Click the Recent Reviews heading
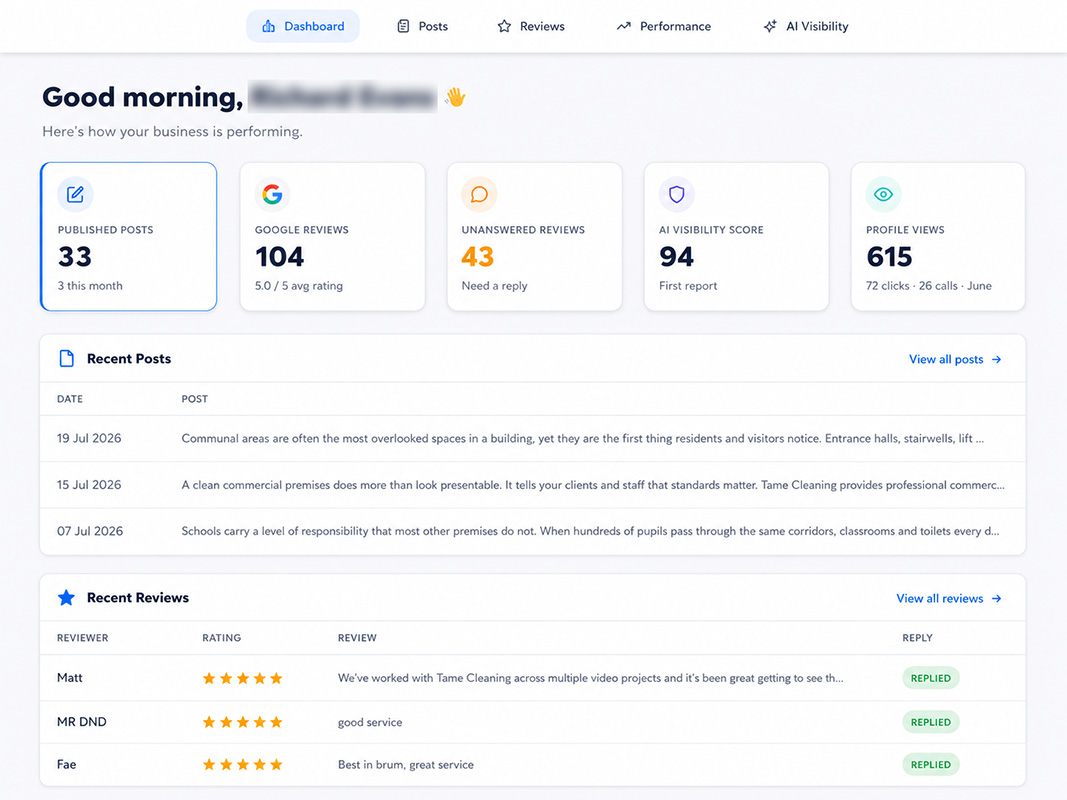This screenshot has height=800, width=1067. click(x=137, y=597)
